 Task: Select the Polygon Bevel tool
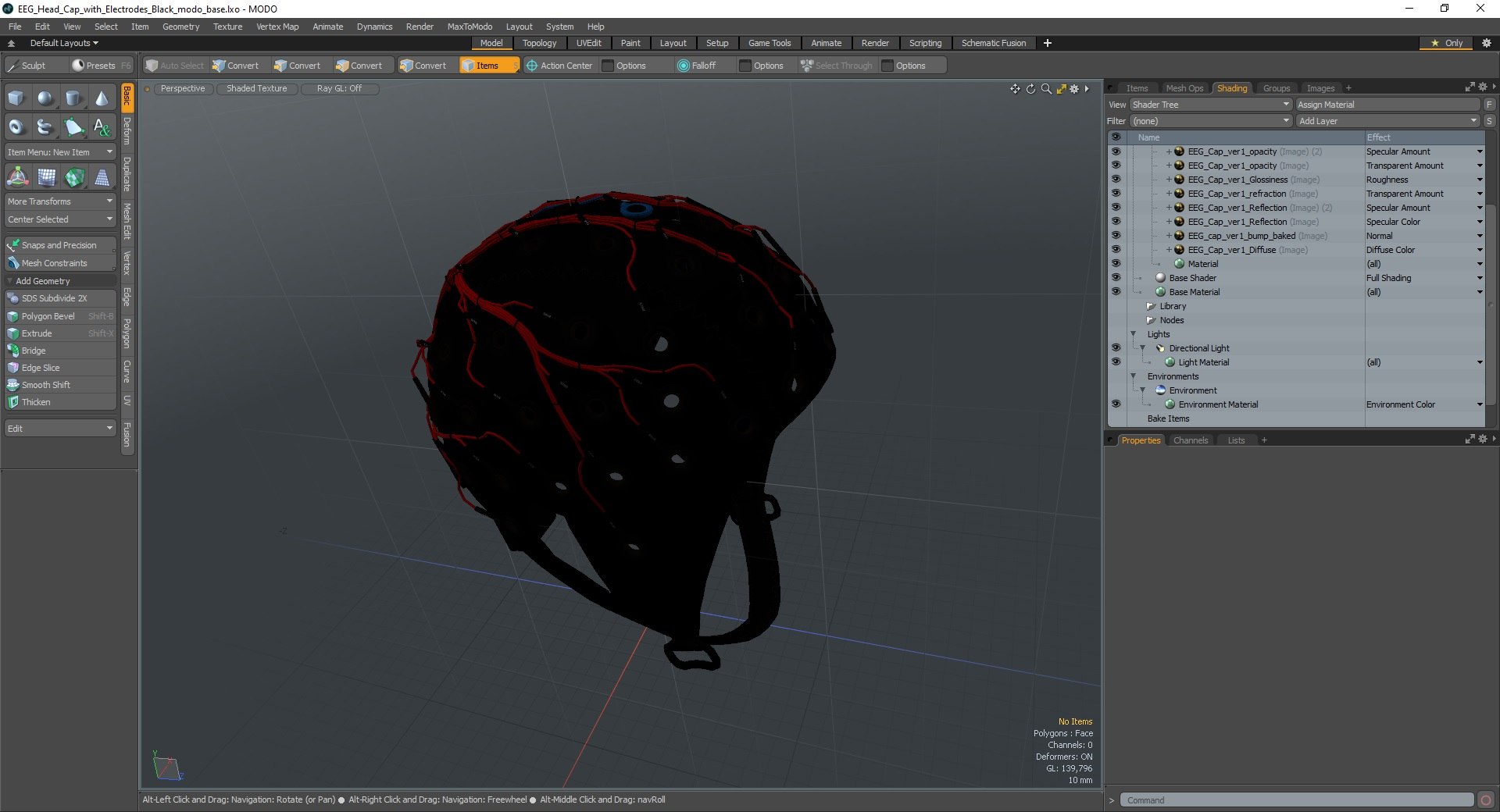click(60, 316)
